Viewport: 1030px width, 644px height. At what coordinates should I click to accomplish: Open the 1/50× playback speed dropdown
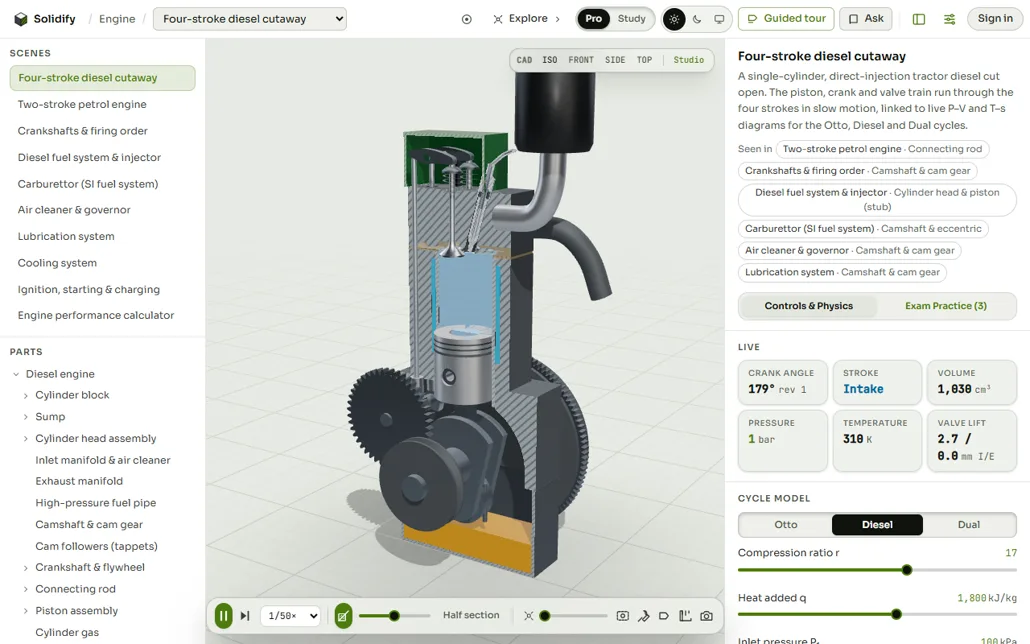click(x=290, y=616)
